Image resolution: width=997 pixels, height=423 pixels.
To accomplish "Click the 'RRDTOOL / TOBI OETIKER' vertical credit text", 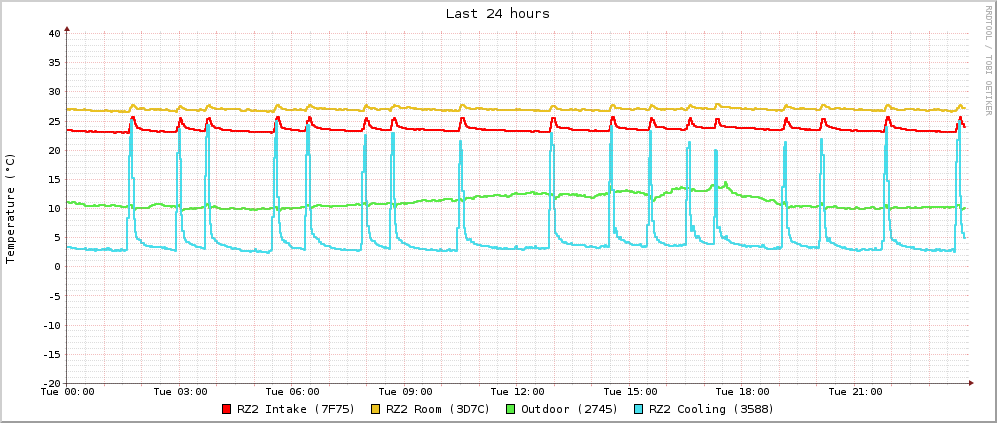I will [x=988, y=60].
